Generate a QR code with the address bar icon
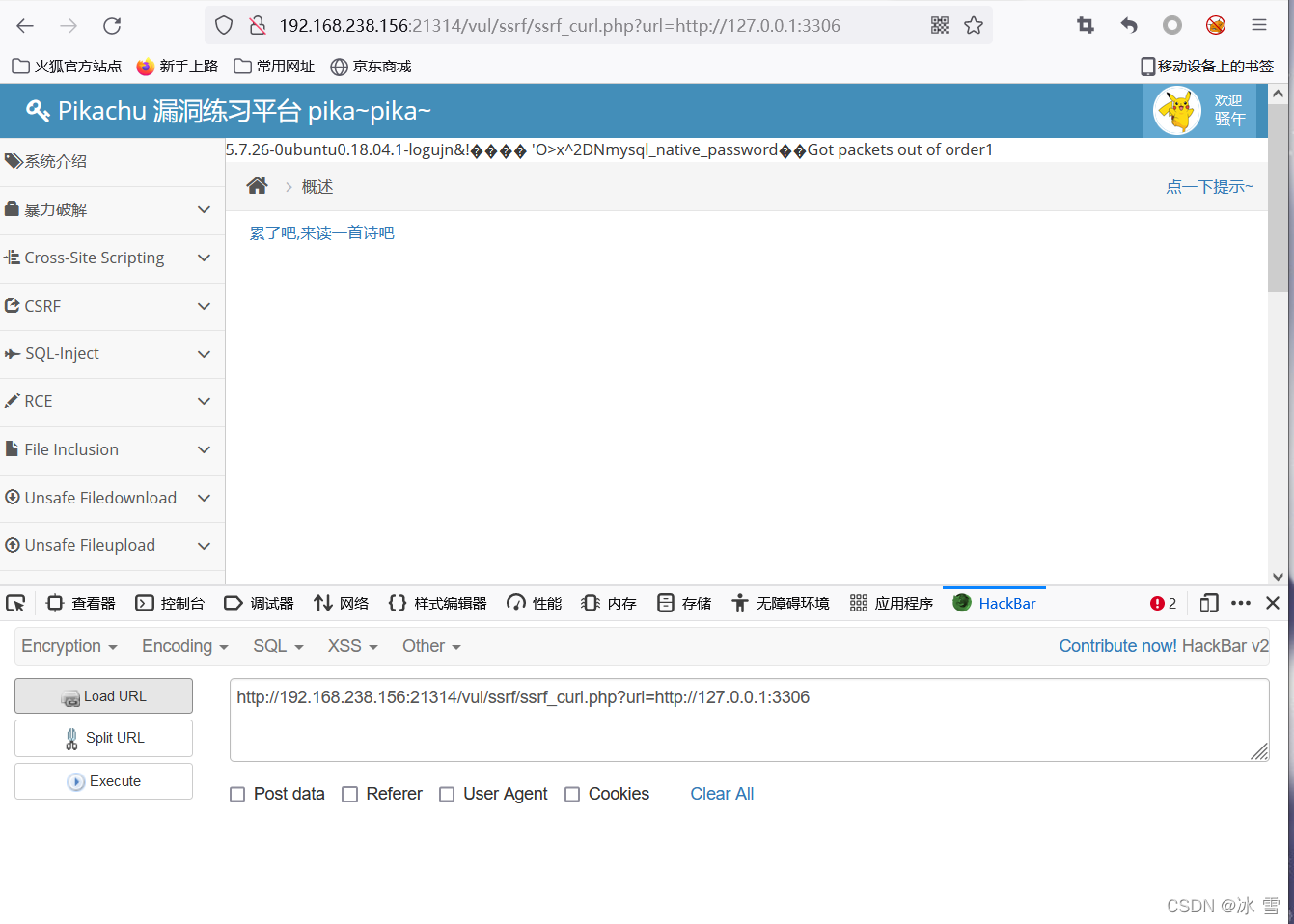Screen dimensions: 1294x924 tap(940, 26)
